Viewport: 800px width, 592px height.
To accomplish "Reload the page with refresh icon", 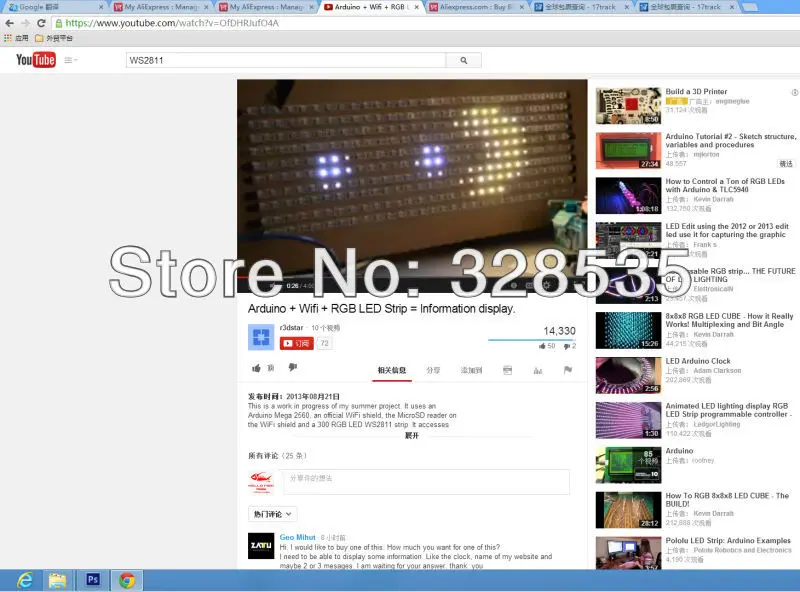I will [x=41, y=23].
